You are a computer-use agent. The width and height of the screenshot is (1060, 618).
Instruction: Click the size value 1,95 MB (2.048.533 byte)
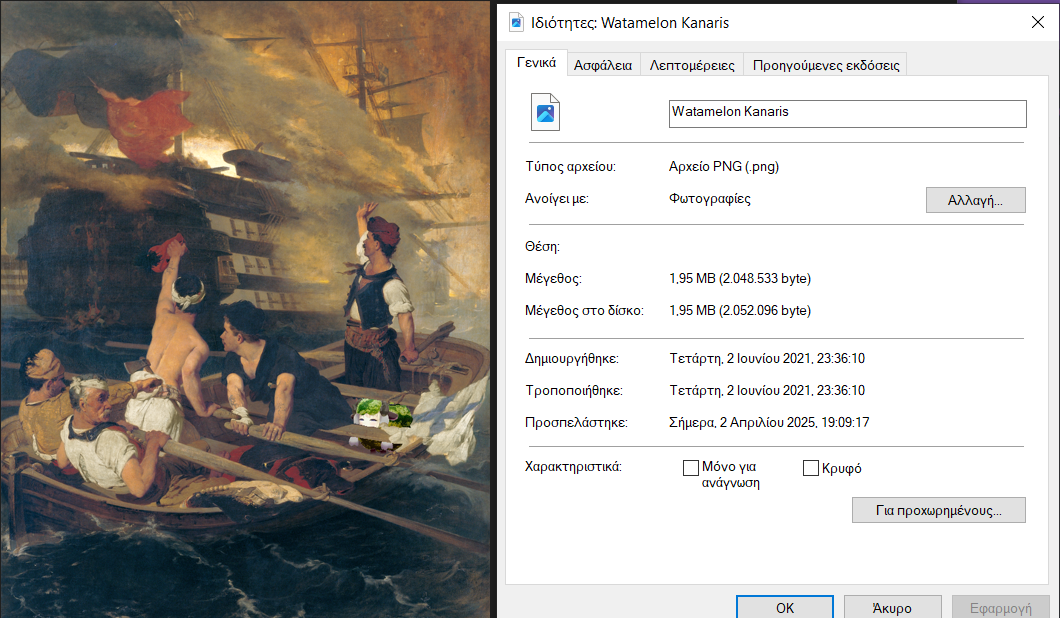tap(740, 279)
